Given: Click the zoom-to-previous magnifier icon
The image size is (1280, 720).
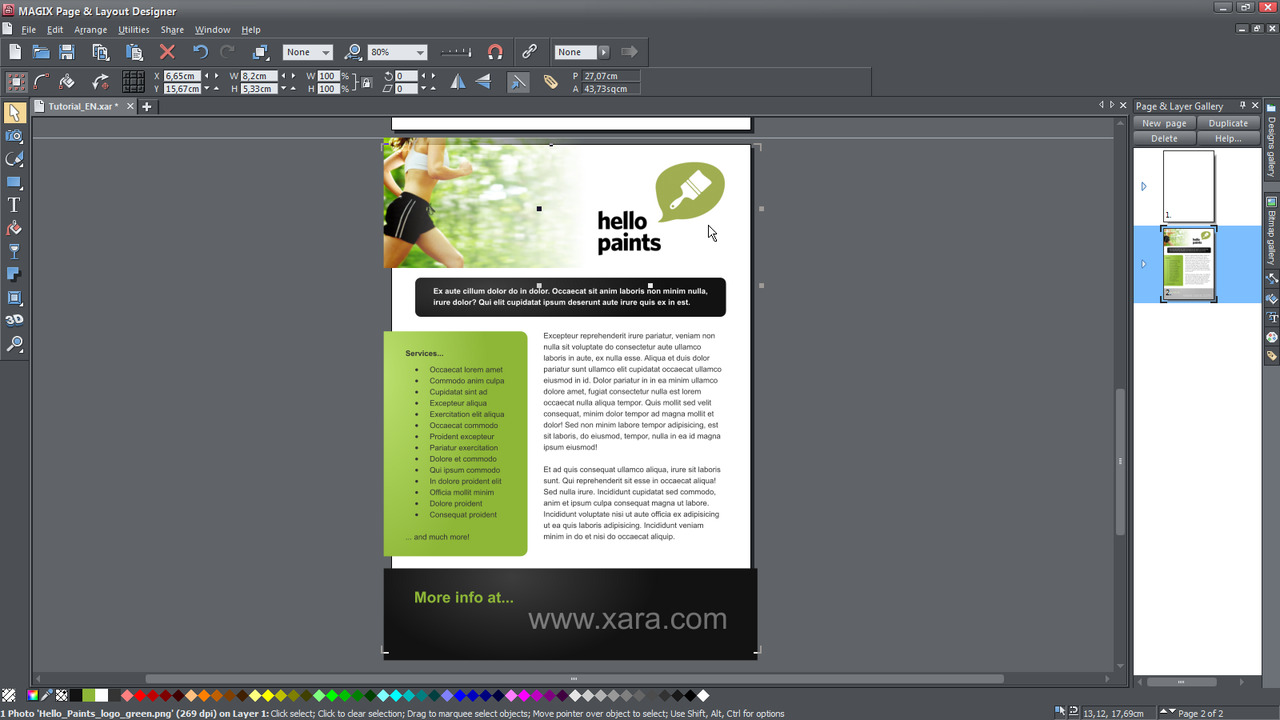Looking at the screenshot, I should (352, 52).
